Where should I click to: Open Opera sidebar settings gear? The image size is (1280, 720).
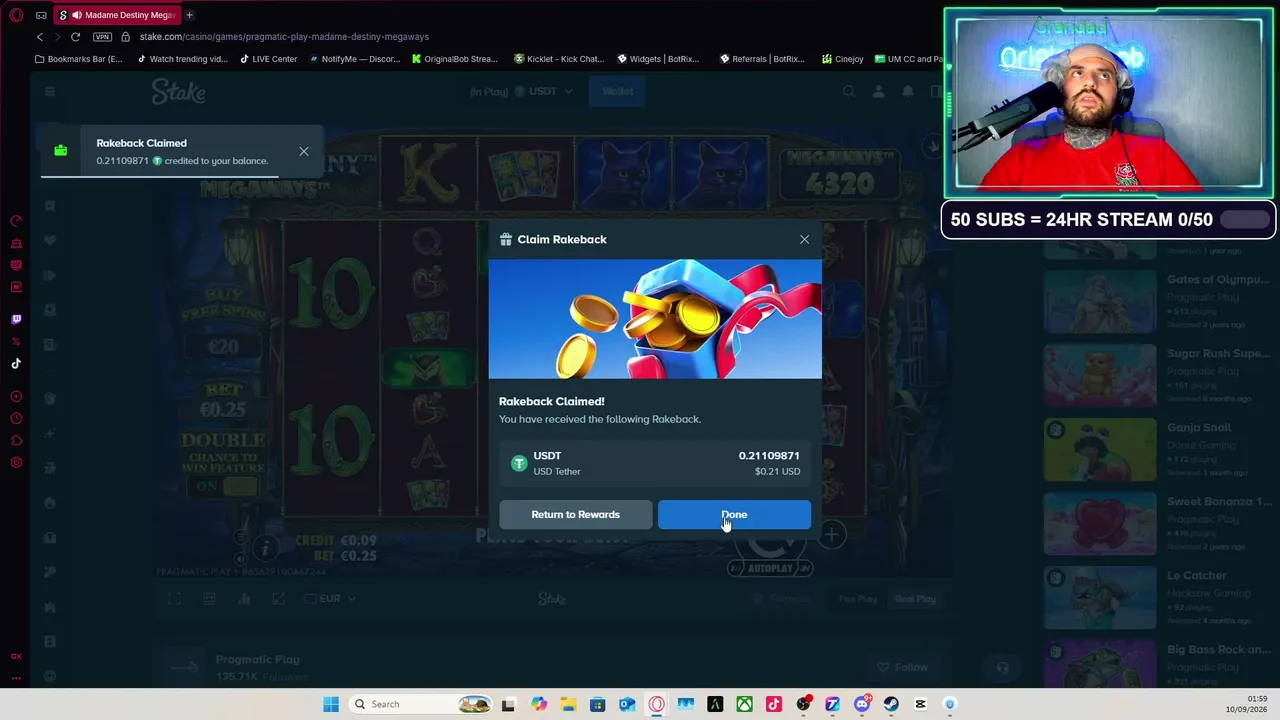[16, 462]
